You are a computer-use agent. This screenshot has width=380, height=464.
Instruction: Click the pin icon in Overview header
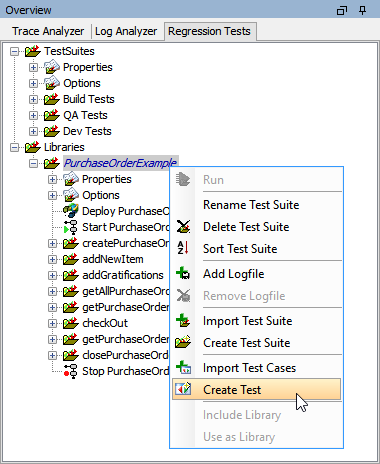(362, 10)
